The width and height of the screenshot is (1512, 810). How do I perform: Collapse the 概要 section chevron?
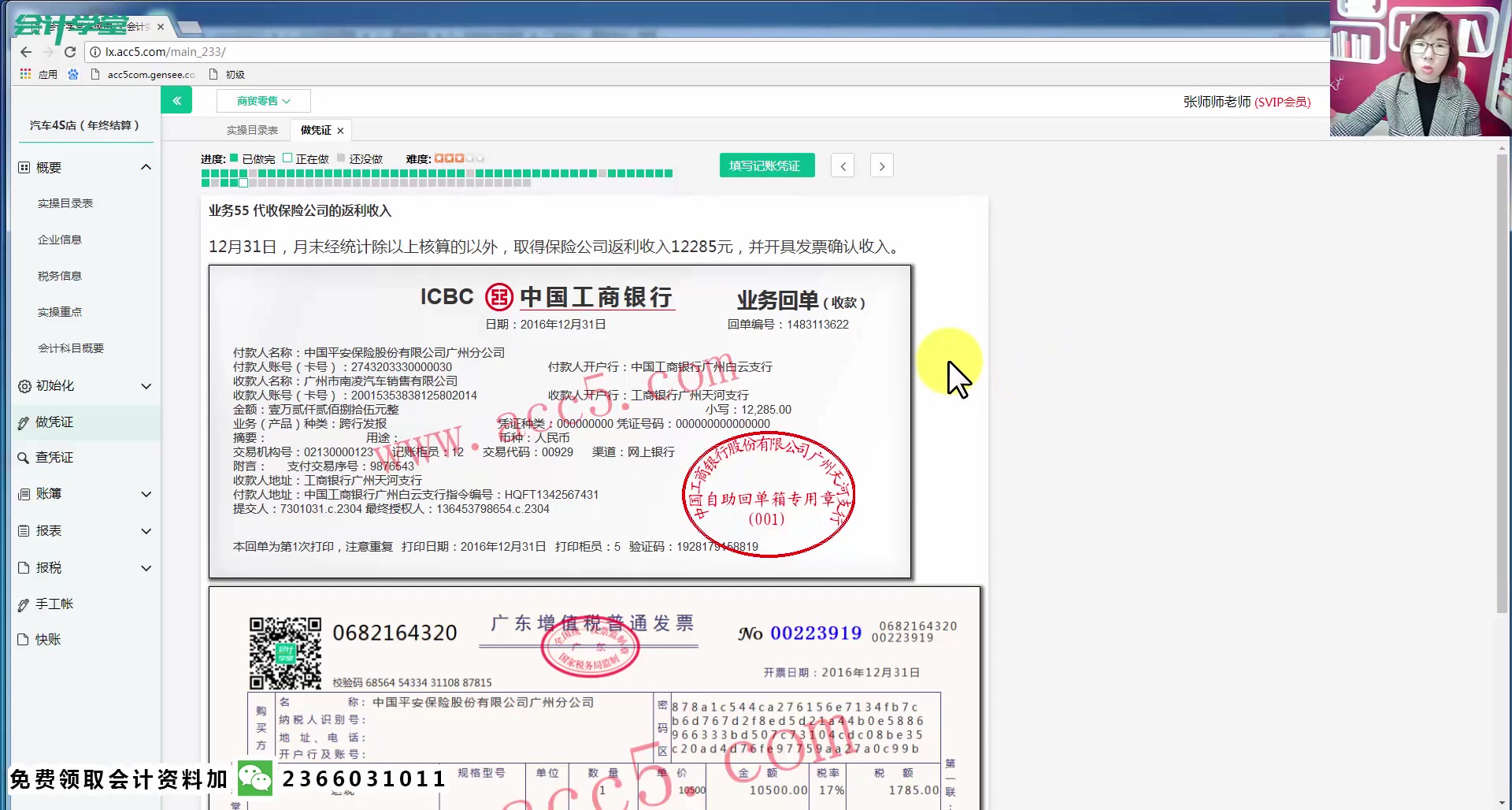point(146,167)
